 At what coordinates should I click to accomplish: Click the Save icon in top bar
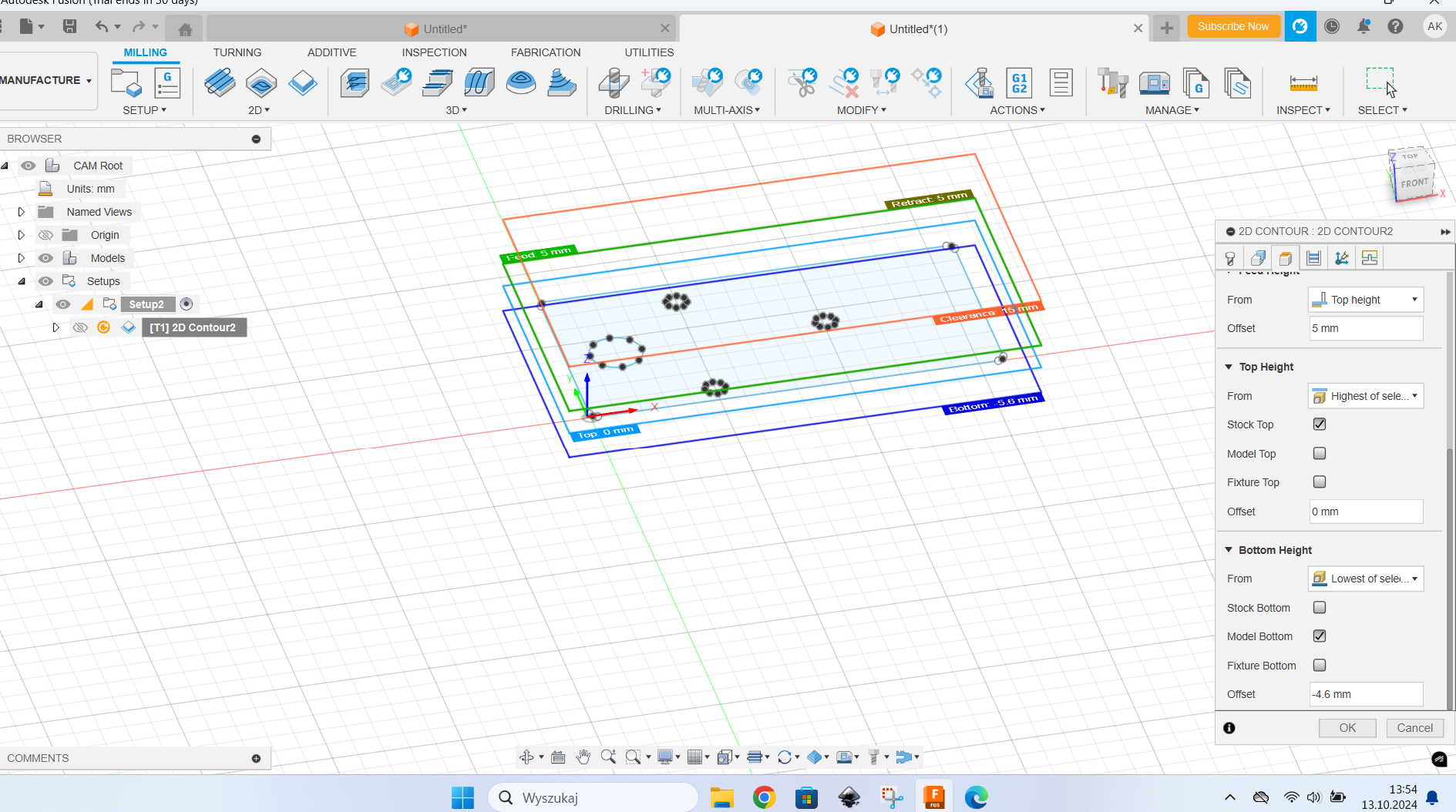69,27
